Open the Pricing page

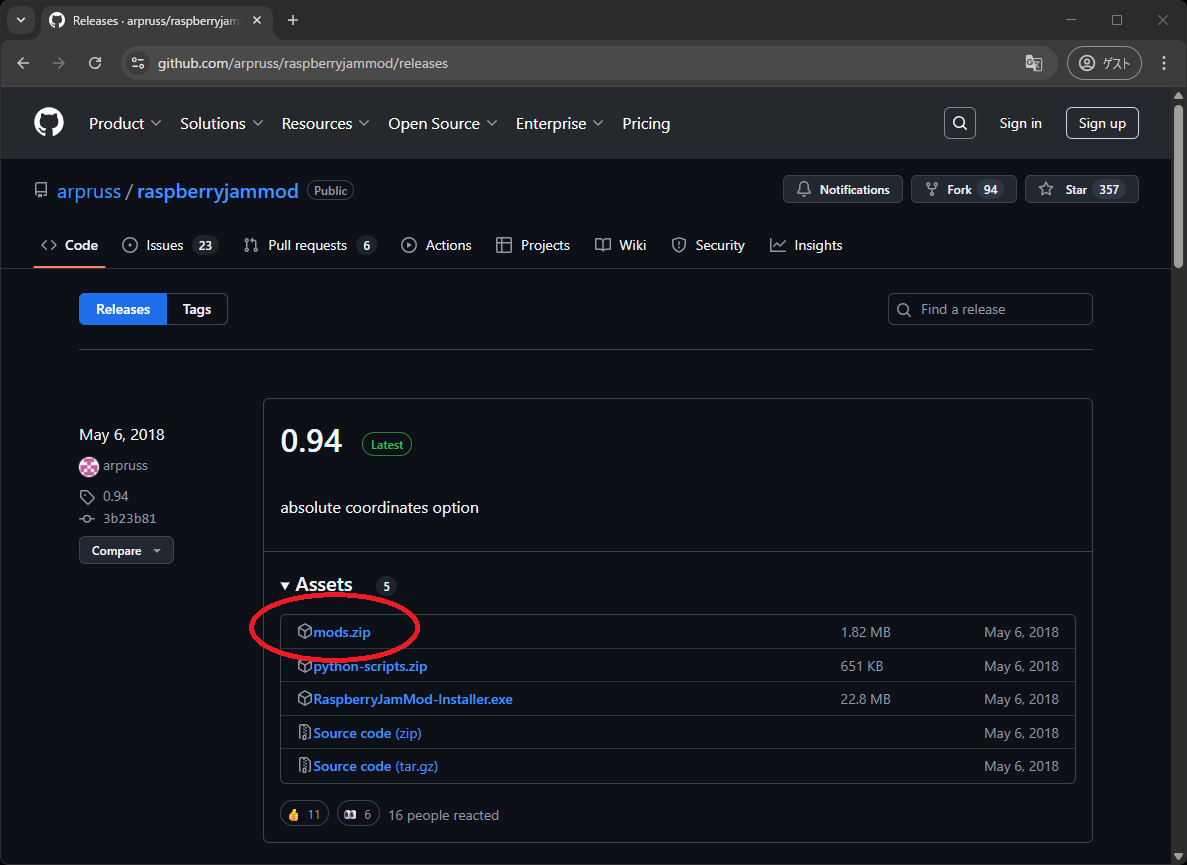pos(646,123)
